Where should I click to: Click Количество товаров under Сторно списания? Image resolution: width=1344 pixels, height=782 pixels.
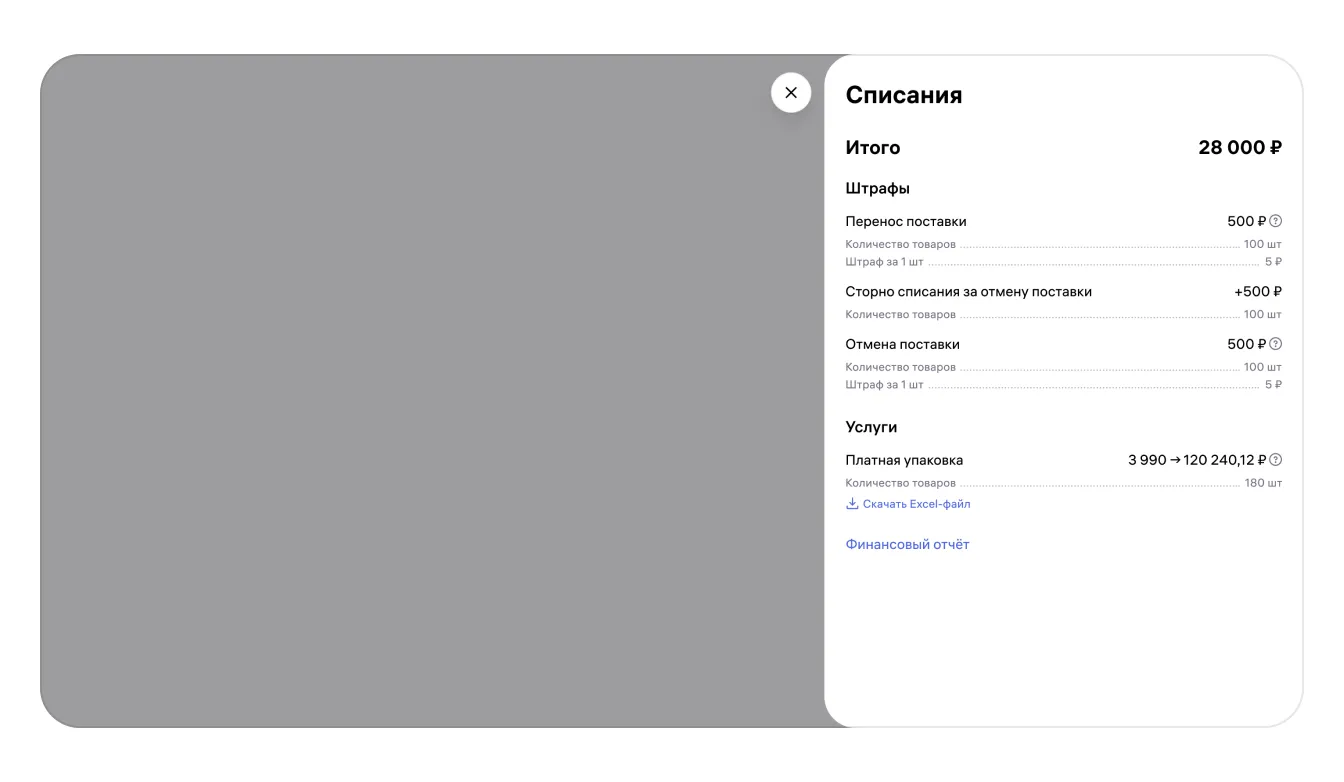click(x=901, y=315)
